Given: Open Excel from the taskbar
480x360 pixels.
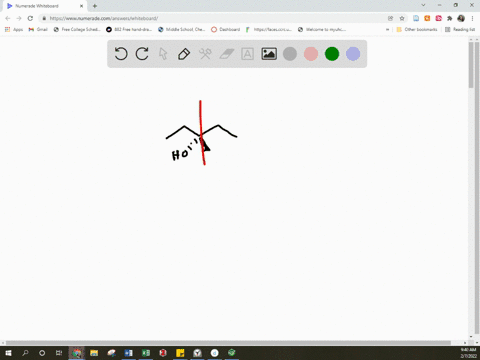Looking at the screenshot, I should 146,353.
